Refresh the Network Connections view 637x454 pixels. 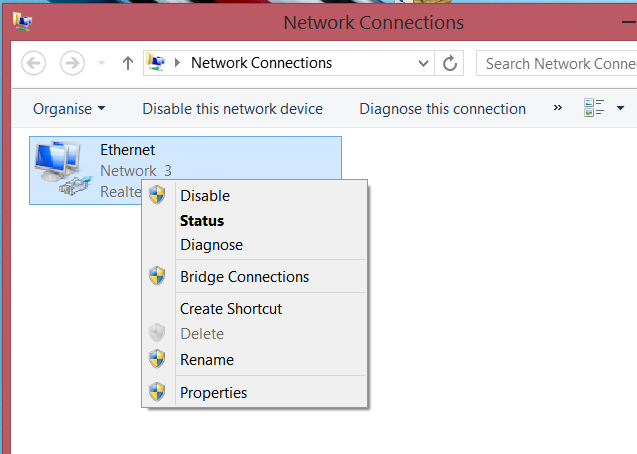point(449,63)
